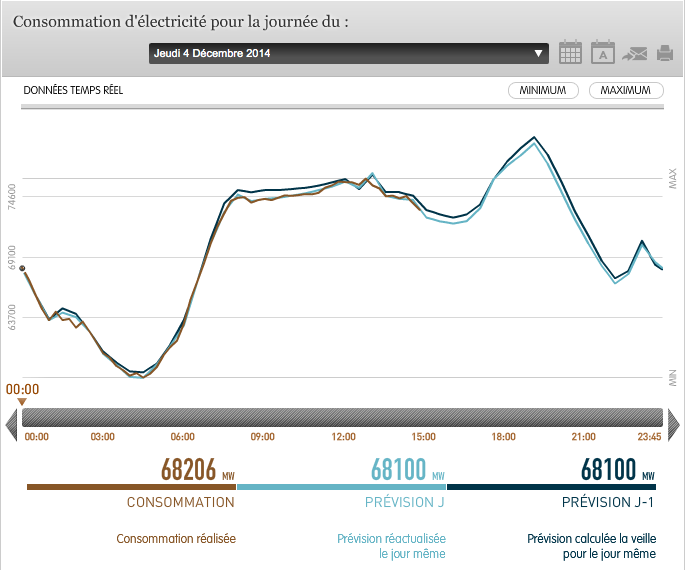Click the Prévision réactualisée le jour même text
685x570 pixels.
391,545
